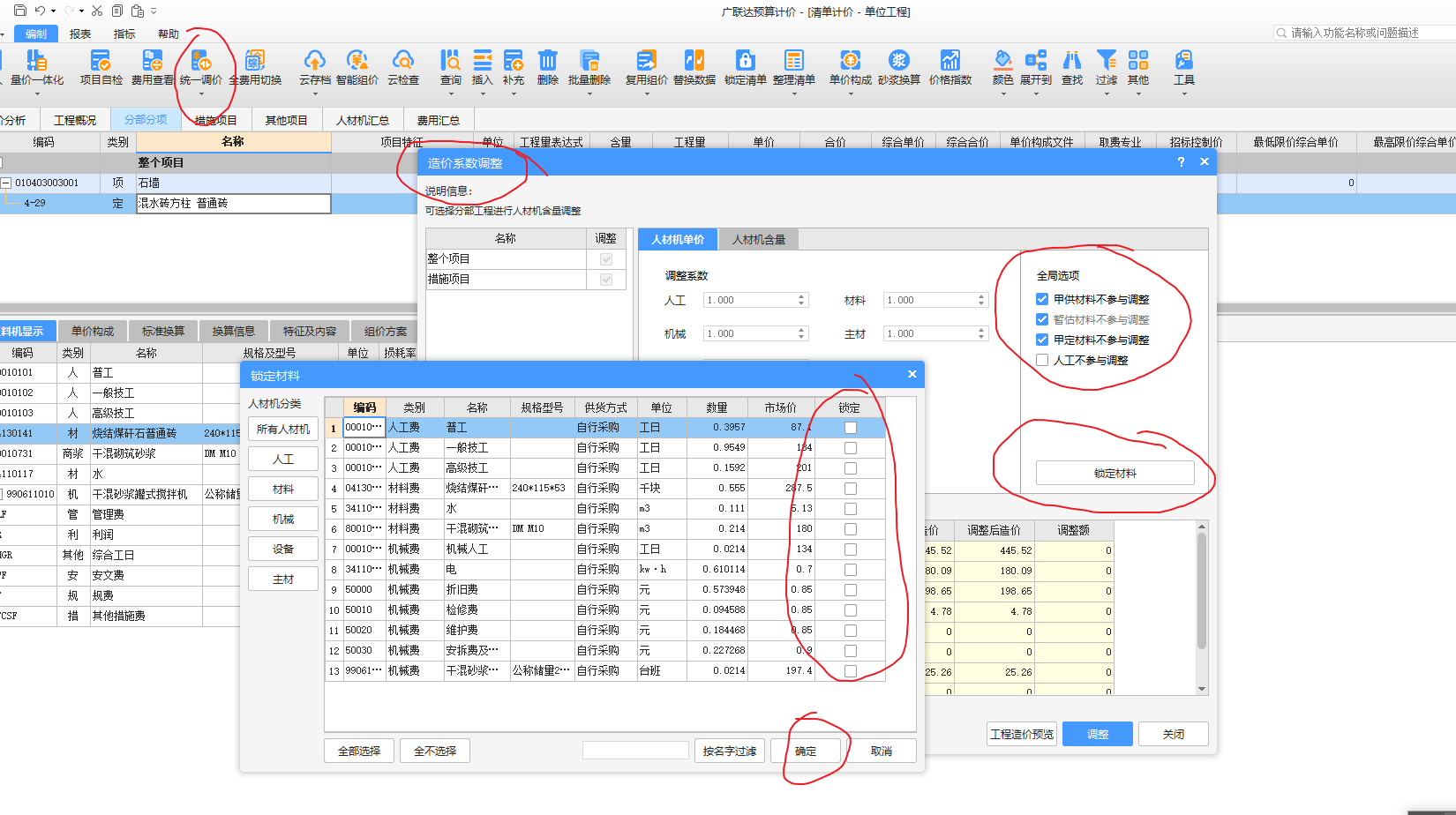
Task: Open 费用查看 cost view icon
Action: 152,60
